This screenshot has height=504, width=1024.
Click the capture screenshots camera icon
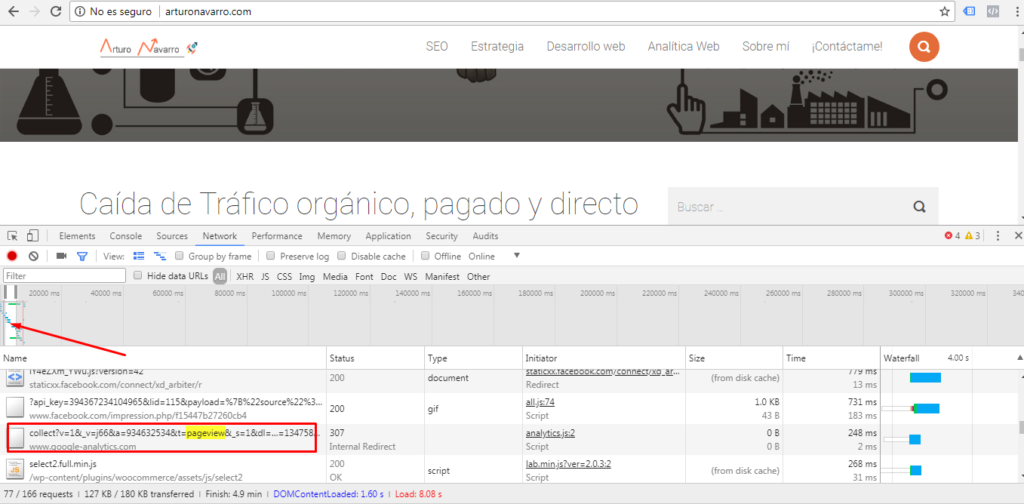pyautogui.click(x=61, y=256)
